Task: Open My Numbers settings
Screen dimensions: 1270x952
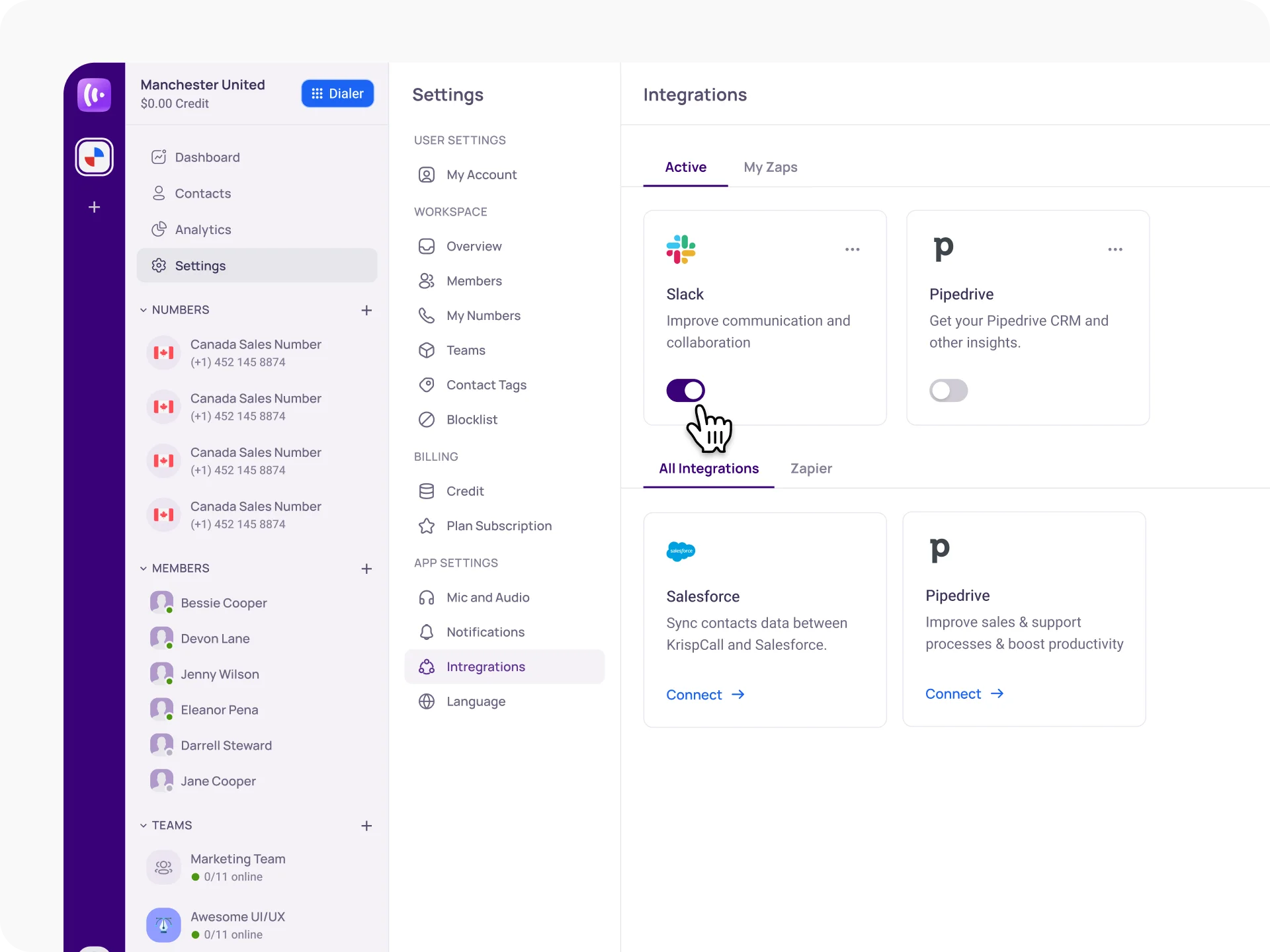Action: click(504, 315)
